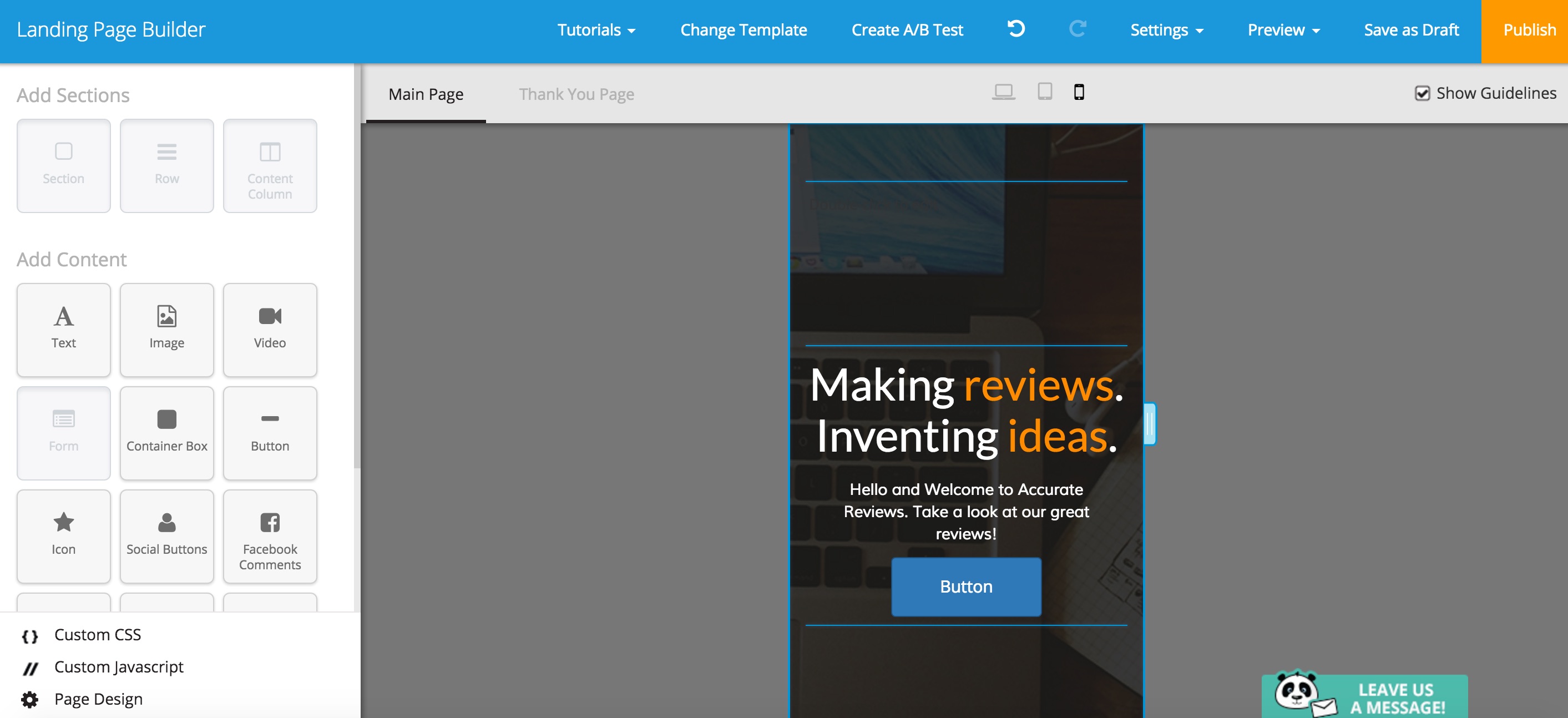Screen dimensions: 1568x718
Task: Expand the Settings dropdown
Action: 1166,30
